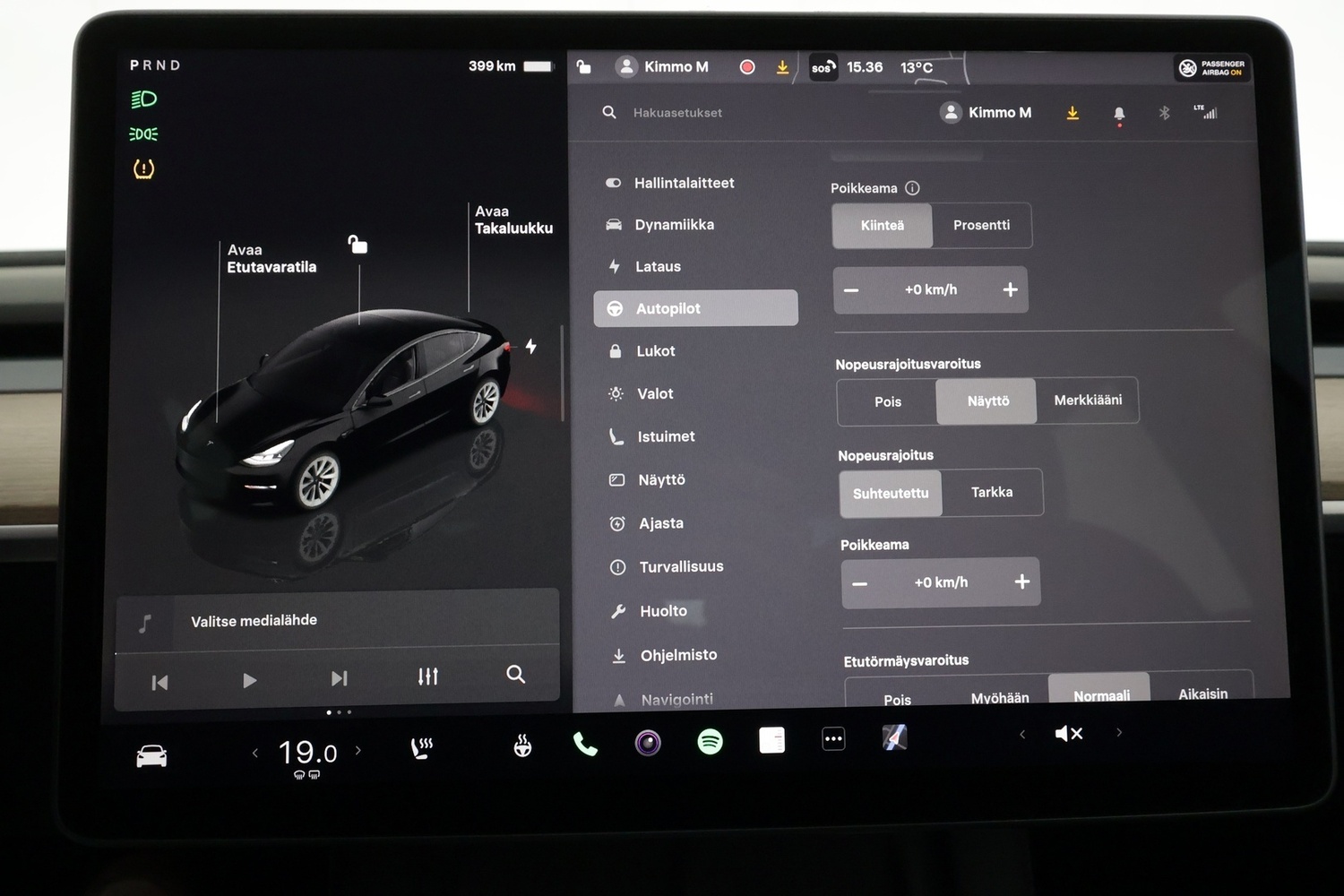The height and width of the screenshot is (896, 1344).
Task: Open Bluetooth settings icon
Action: click(x=1164, y=113)
